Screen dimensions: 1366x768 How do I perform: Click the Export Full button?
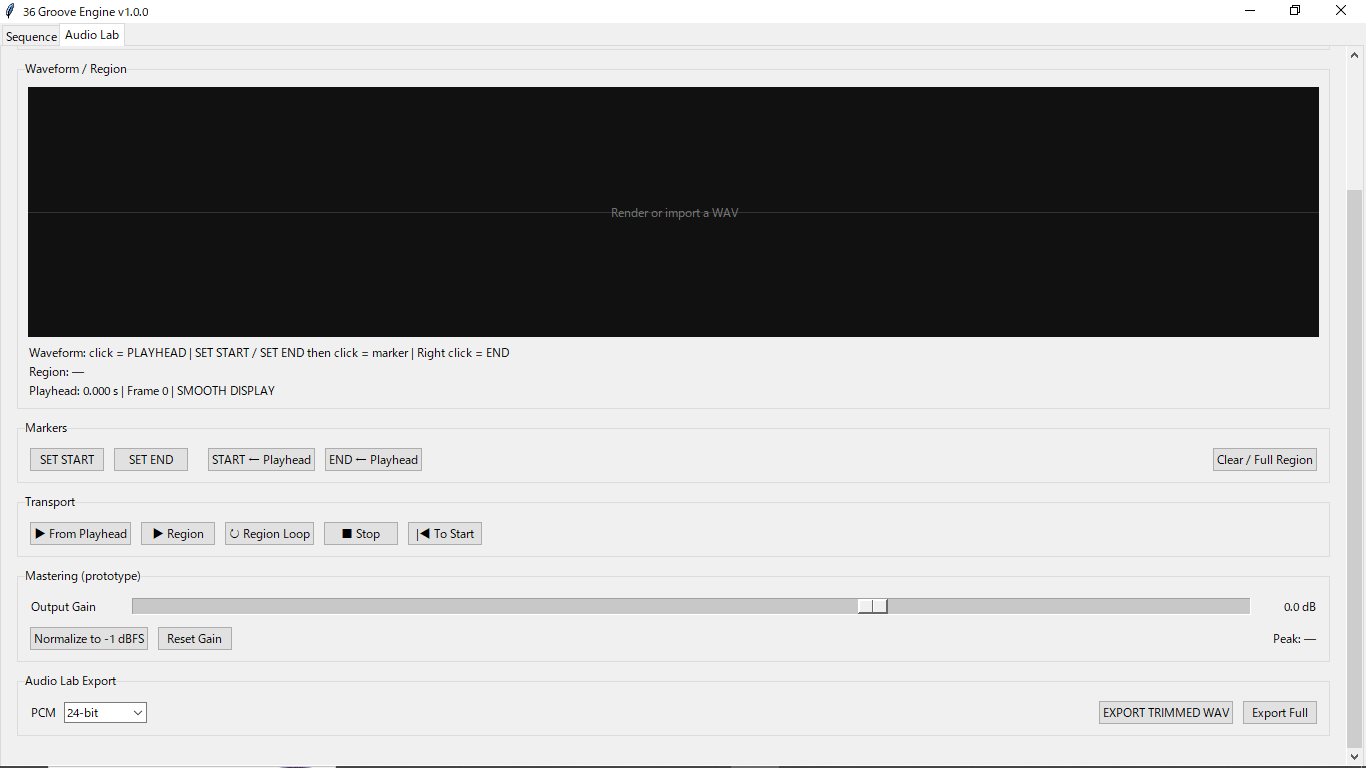(1280, 713)
